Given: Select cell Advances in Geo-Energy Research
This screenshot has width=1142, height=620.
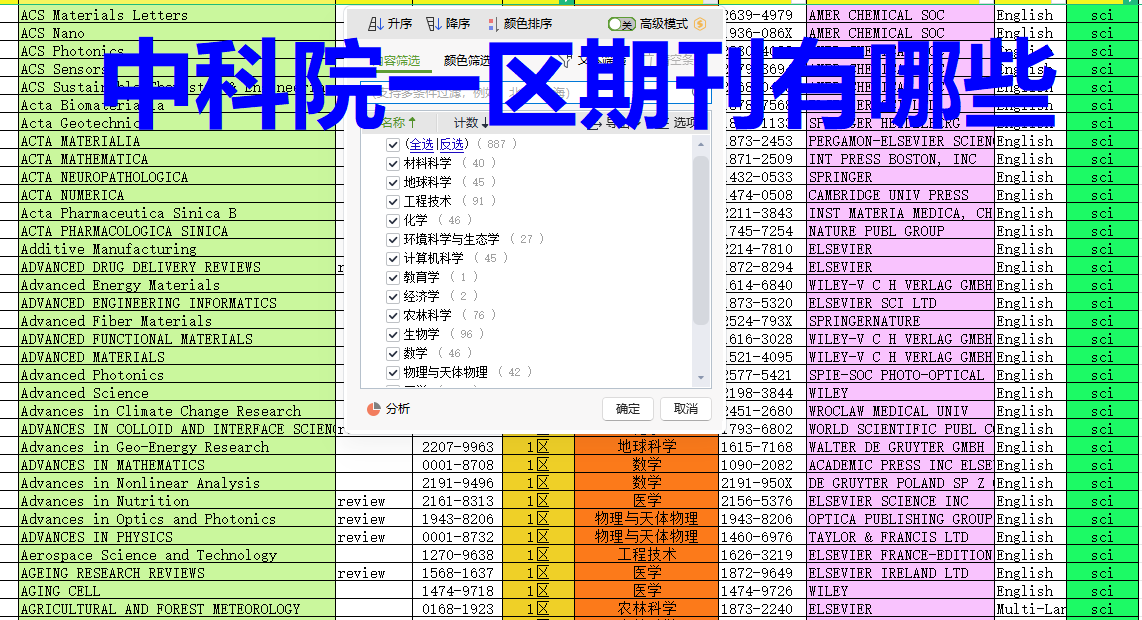Looking at the screenshot, I should click(x=177, y=447).
